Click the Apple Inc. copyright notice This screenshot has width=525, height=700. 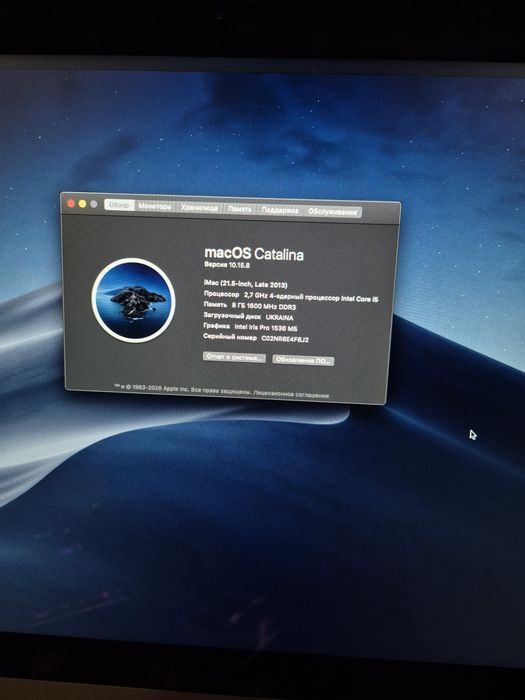[182, 389]
